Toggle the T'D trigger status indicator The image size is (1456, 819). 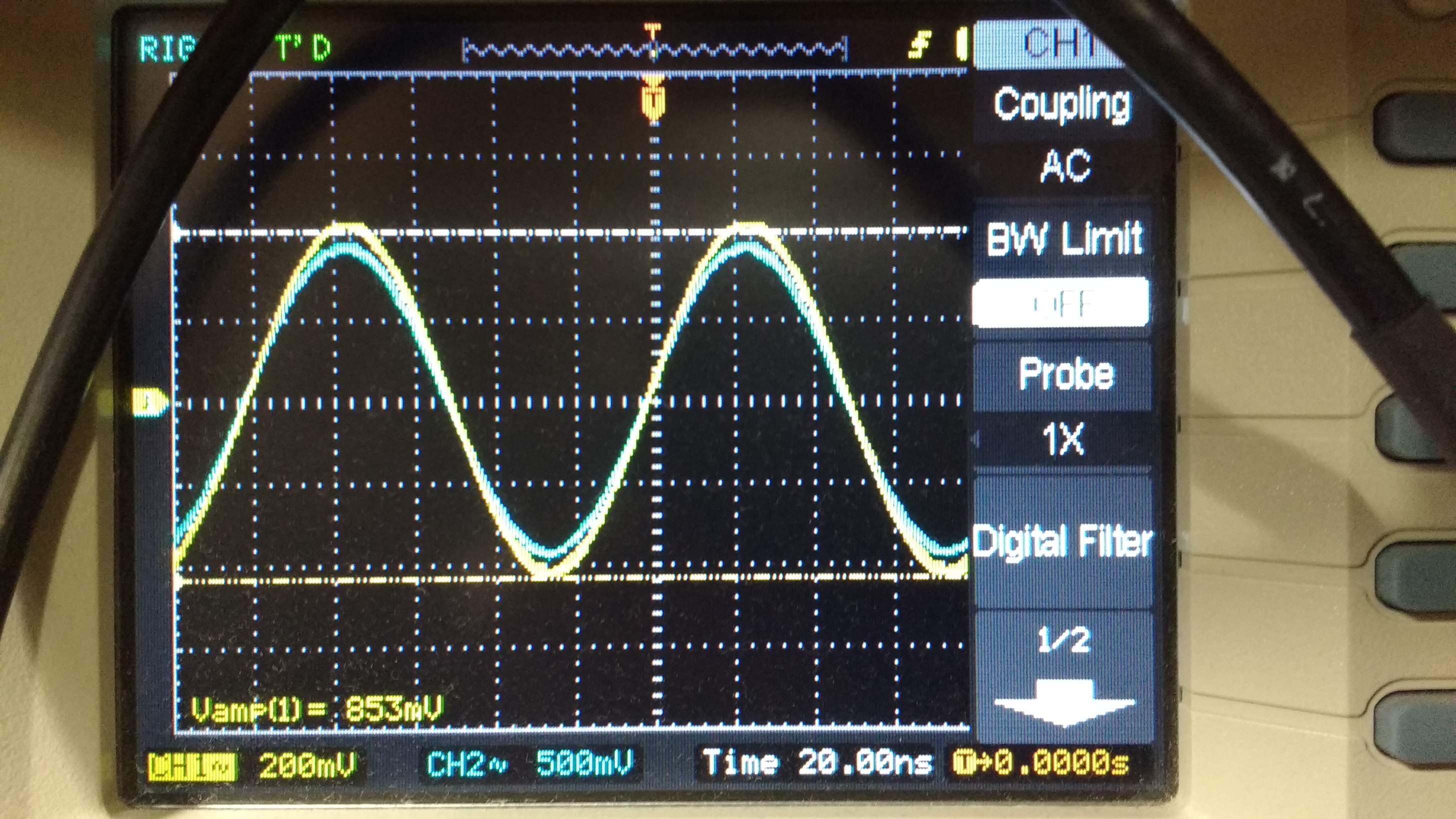302,49
